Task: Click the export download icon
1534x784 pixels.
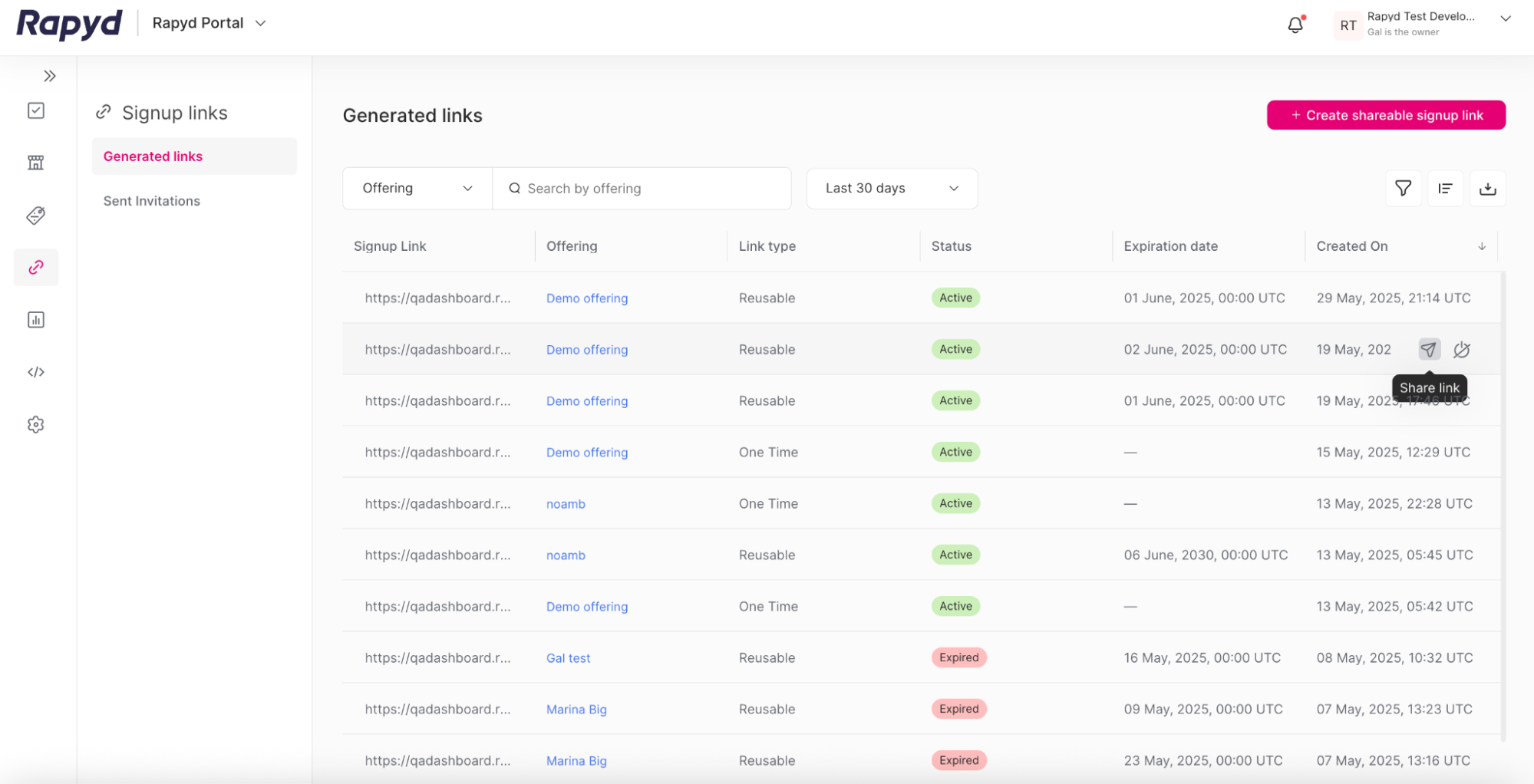Action: [x=1487, y=188]
